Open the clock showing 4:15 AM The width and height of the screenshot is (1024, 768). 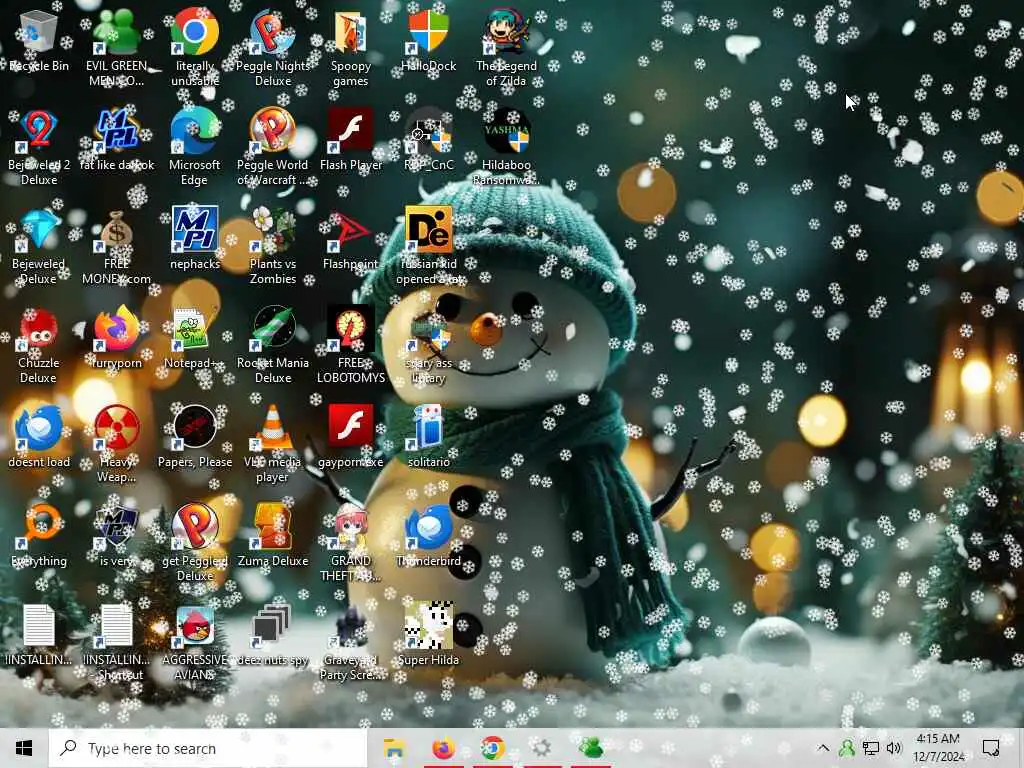[938, 748]
